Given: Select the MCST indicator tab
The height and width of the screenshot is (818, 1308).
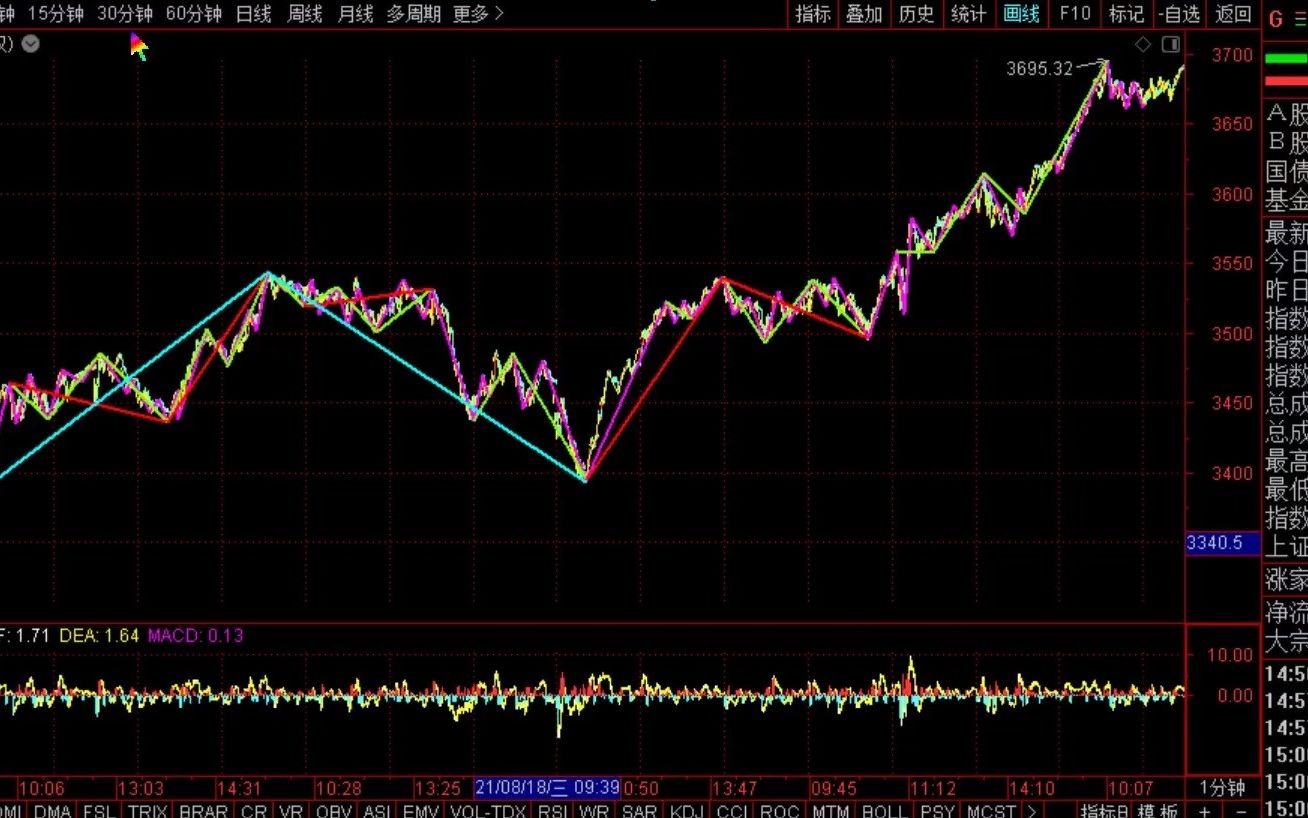Looking at the screenshot, I should click(991, 811).
